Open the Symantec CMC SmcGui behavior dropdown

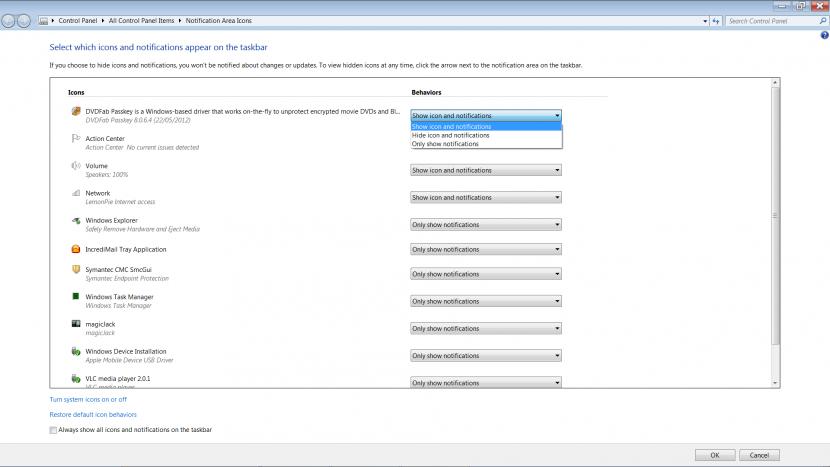click(485, 274)
